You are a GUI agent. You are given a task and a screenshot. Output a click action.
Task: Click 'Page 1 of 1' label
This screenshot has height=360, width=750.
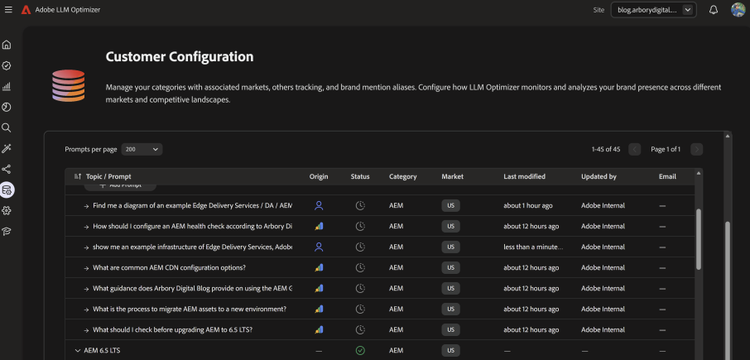tap(665, 150)
